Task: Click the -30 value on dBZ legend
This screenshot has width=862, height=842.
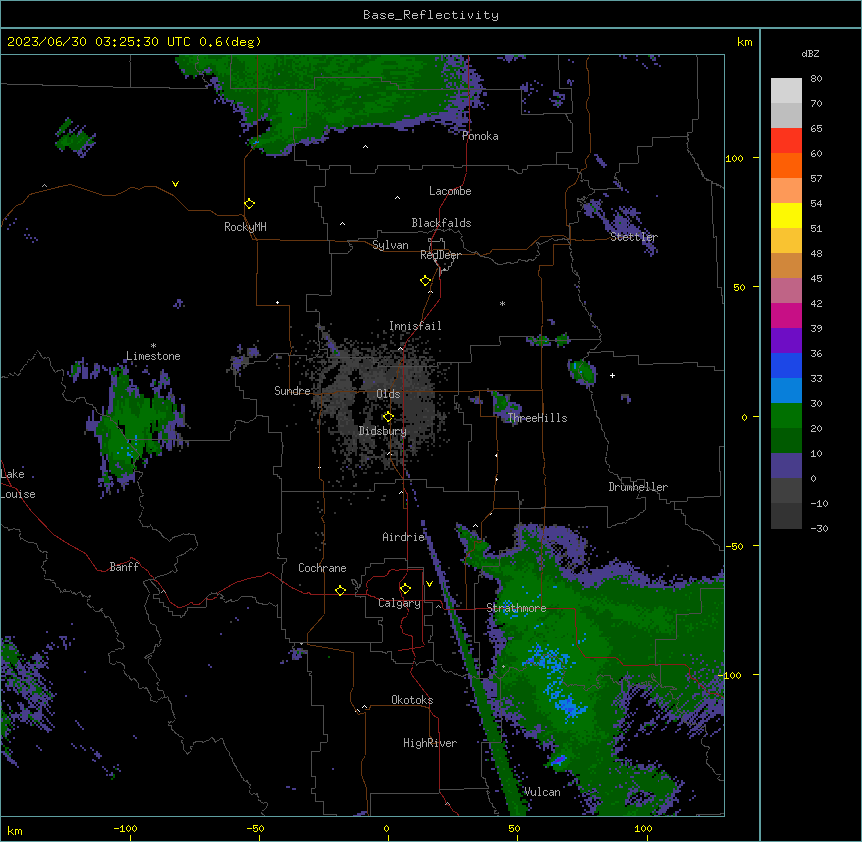Action: tap(819, 528)
